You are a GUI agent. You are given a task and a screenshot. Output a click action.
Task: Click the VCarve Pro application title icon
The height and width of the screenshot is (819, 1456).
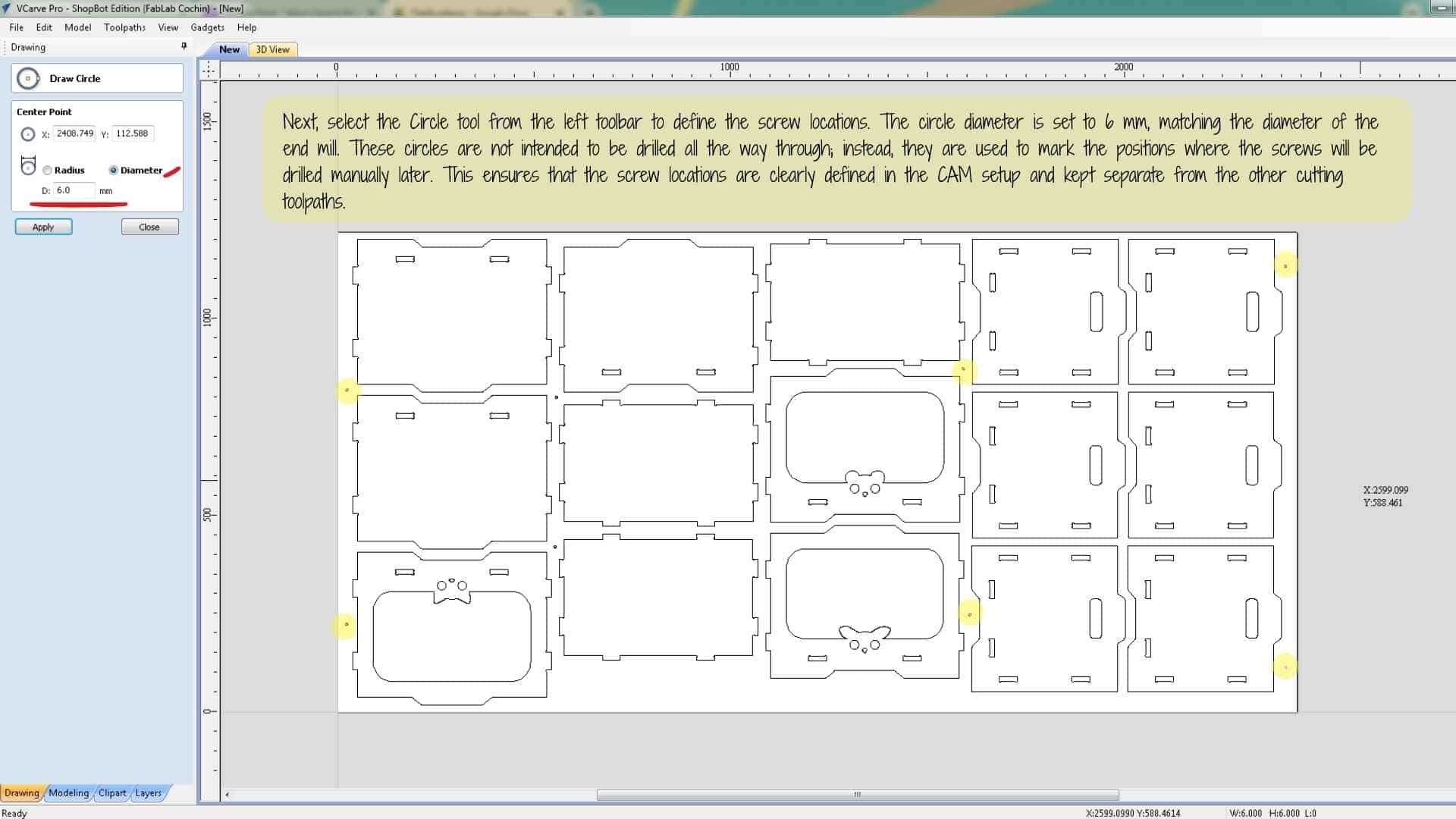7,8
